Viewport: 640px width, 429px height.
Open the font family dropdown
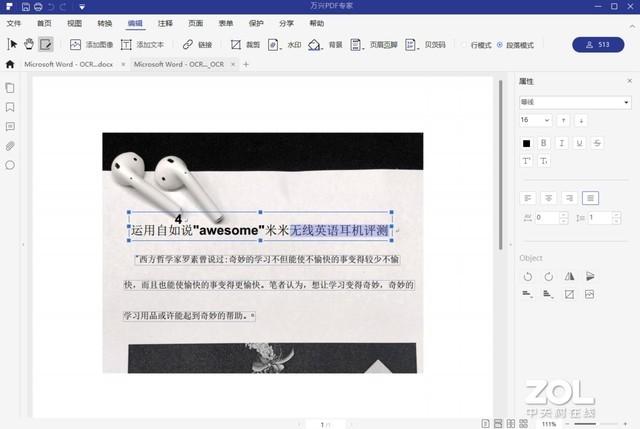point(575,102)
